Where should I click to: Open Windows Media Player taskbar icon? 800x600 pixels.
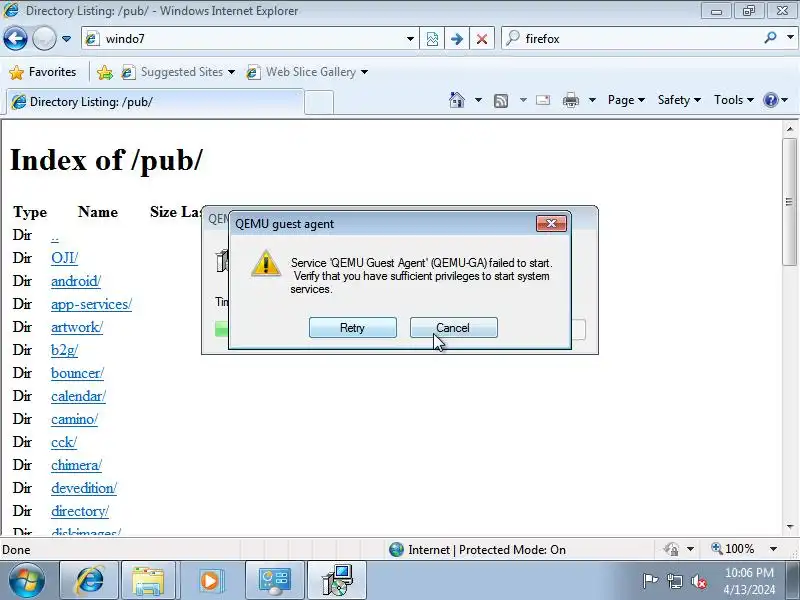click(210, 581)
